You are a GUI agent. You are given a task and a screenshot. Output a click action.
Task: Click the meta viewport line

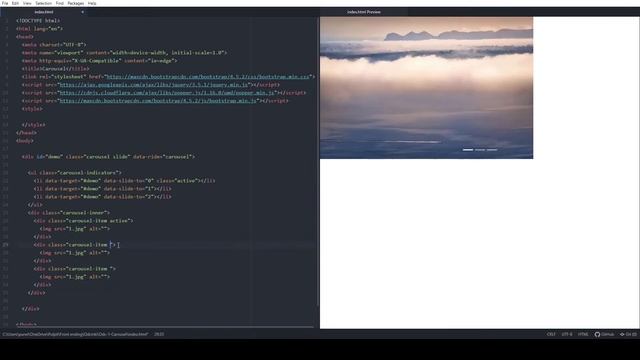coord(124,53)
